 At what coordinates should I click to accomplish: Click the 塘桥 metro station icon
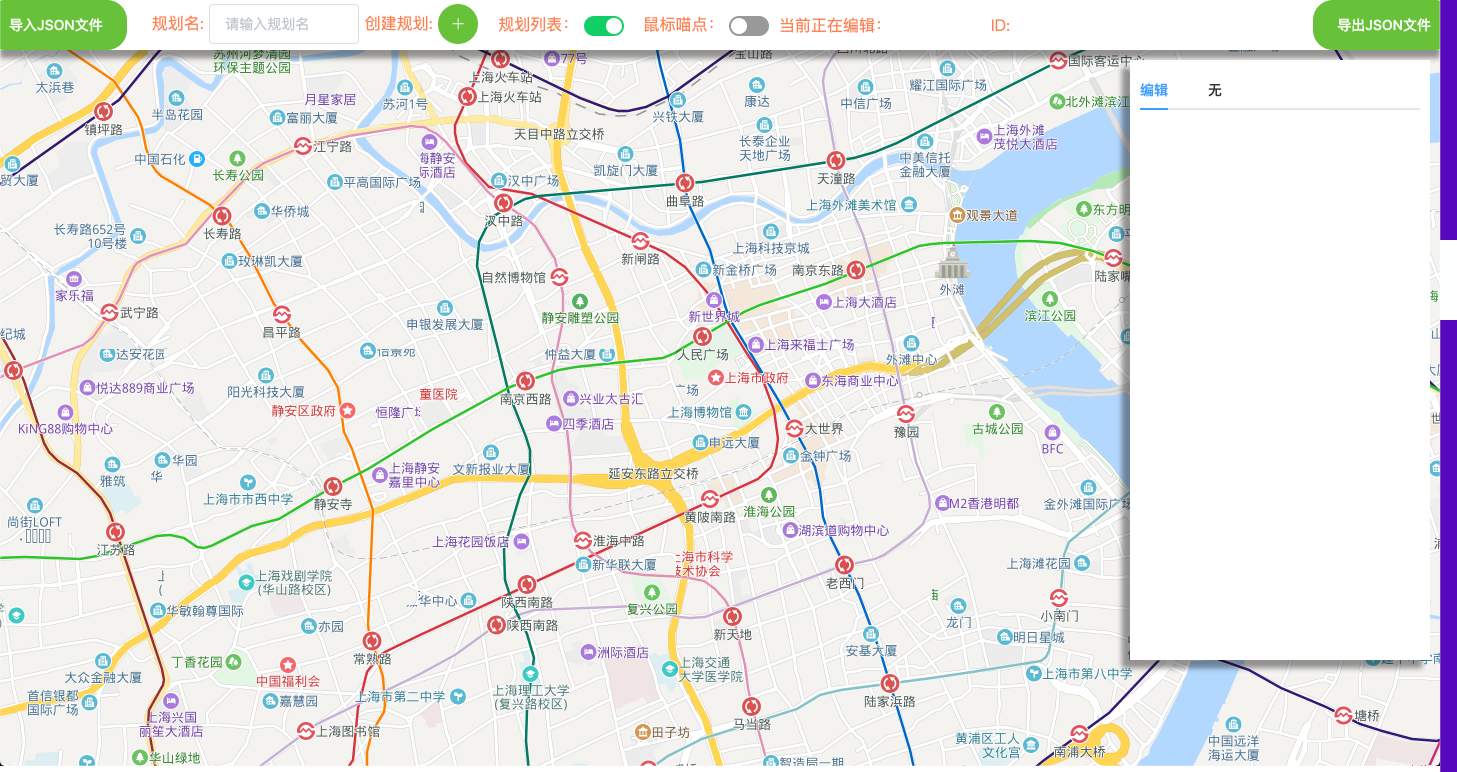click(x=1343, y=716)
